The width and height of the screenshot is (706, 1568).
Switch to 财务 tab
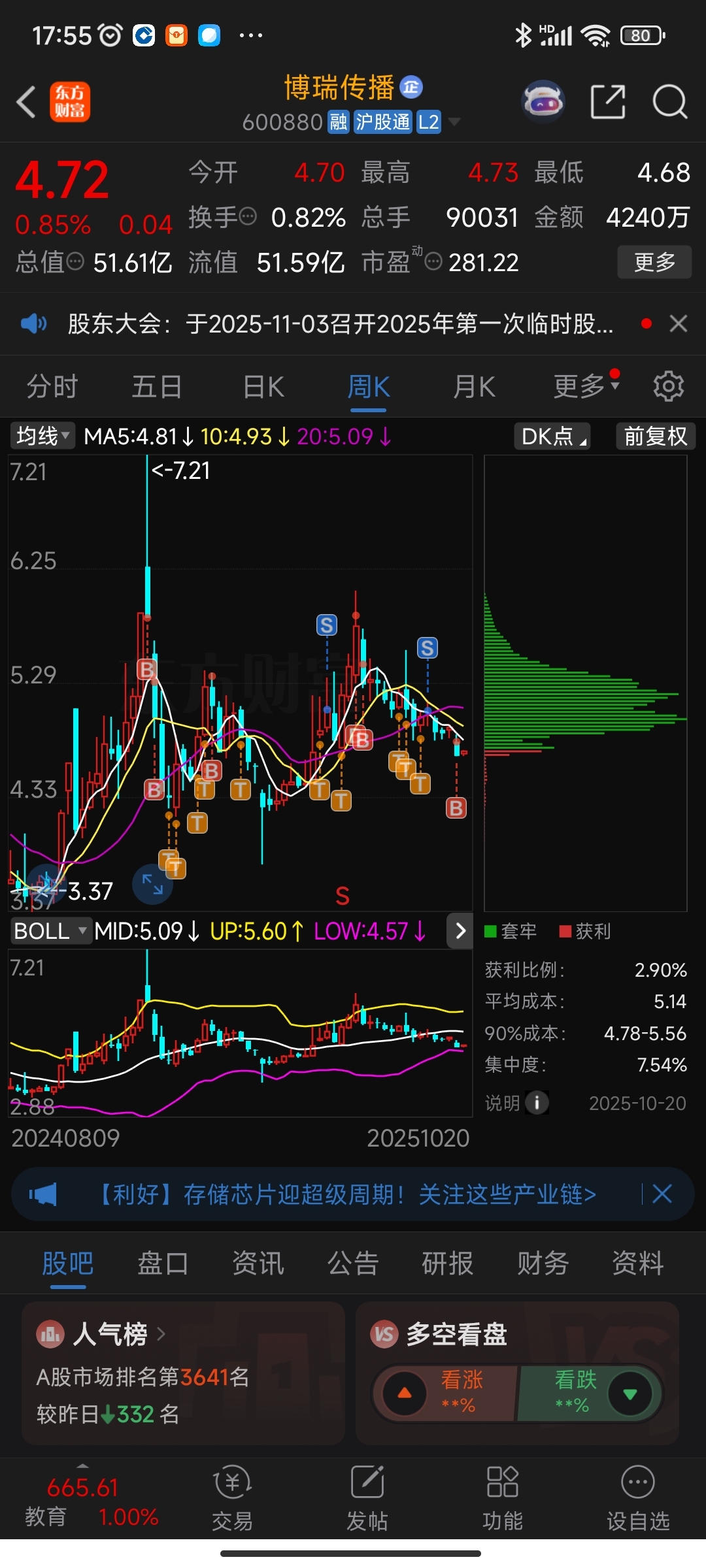[543, 1263]
